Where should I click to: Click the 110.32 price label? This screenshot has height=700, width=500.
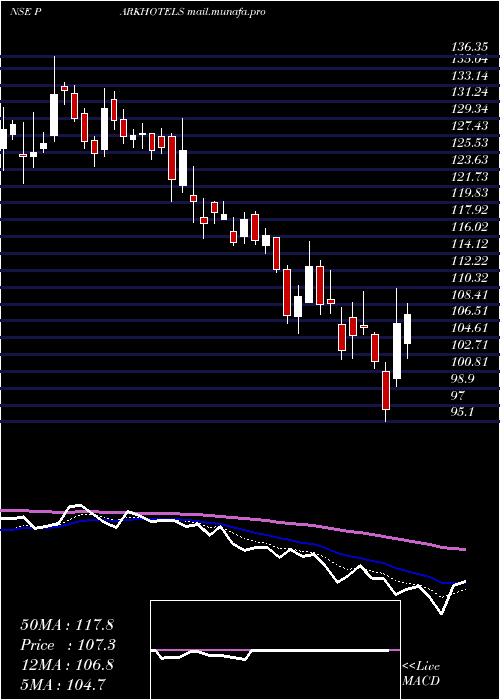pyautogui.click(x=470, y=278)
